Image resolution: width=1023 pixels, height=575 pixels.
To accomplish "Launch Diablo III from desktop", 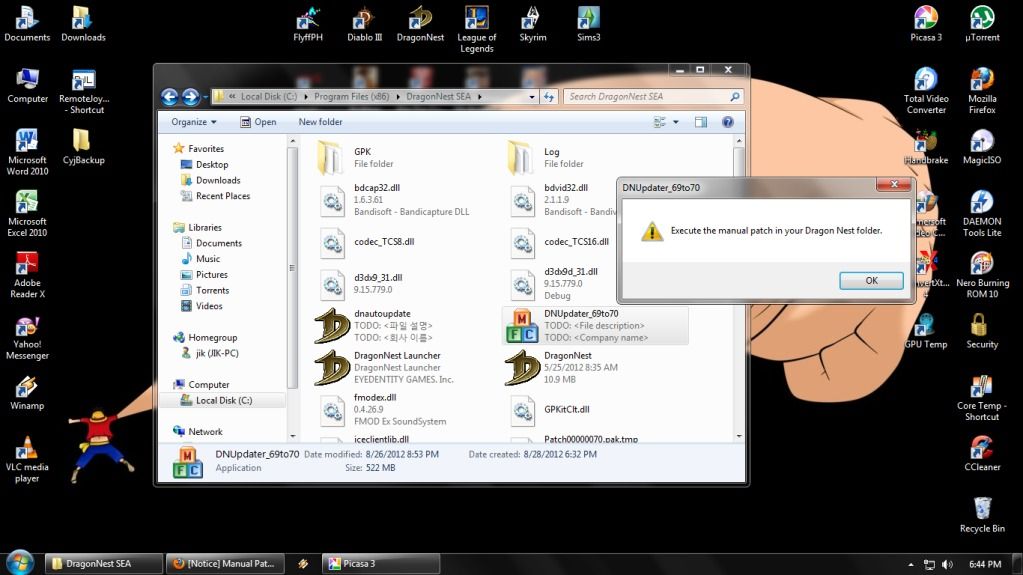I will pyautogui.click(x=364, y=24).
